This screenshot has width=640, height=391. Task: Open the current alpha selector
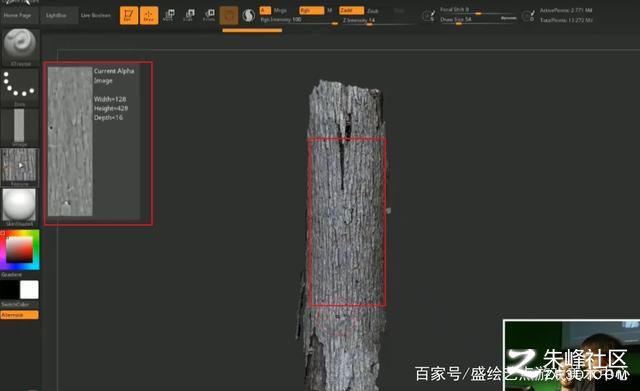click(20, 127)
